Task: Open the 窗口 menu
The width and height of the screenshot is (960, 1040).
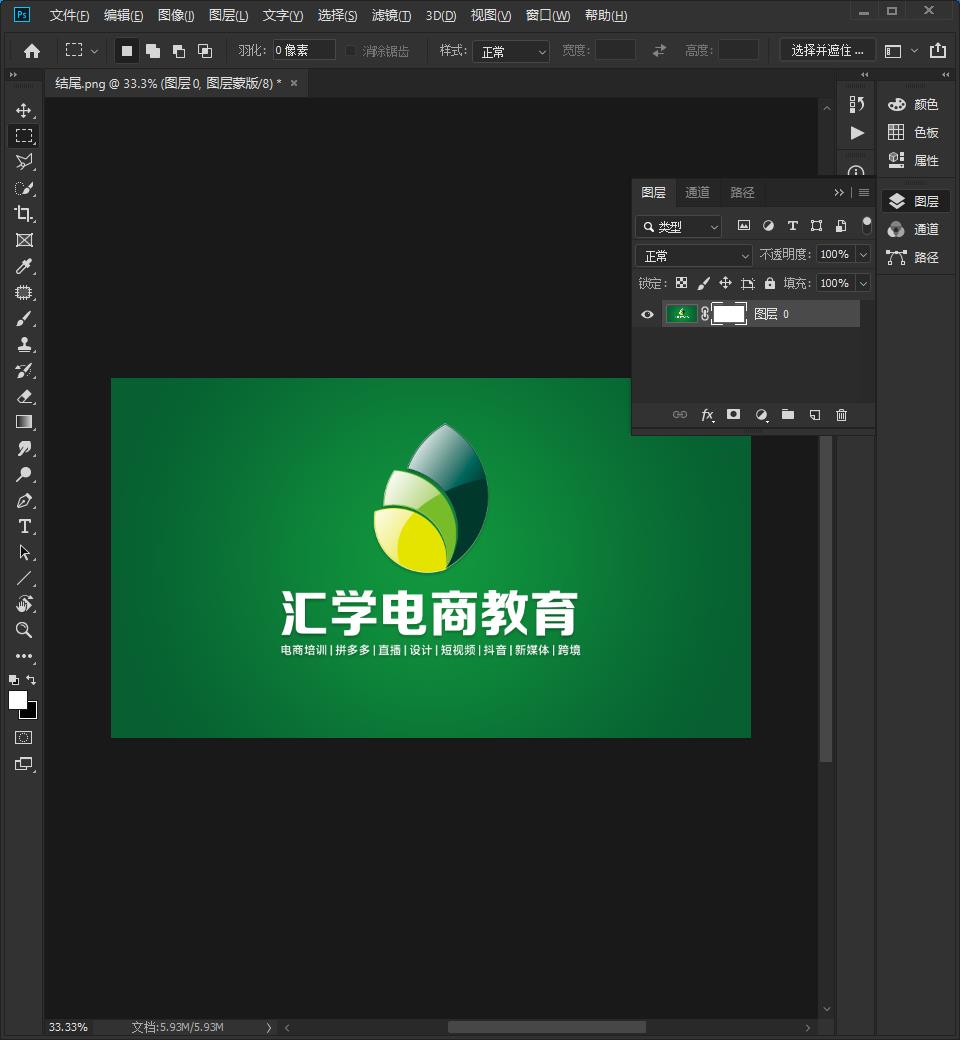Action: click(x=548, y=15)
